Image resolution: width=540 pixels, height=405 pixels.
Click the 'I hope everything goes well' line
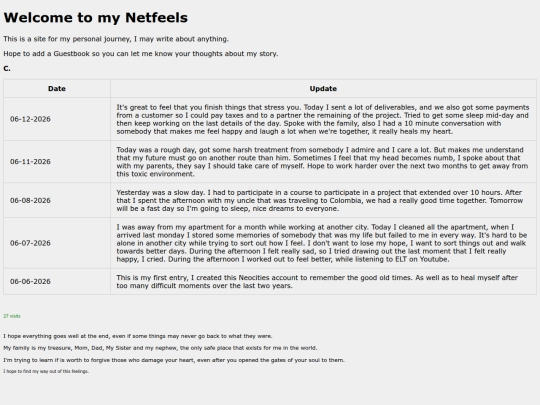point(138,336)
